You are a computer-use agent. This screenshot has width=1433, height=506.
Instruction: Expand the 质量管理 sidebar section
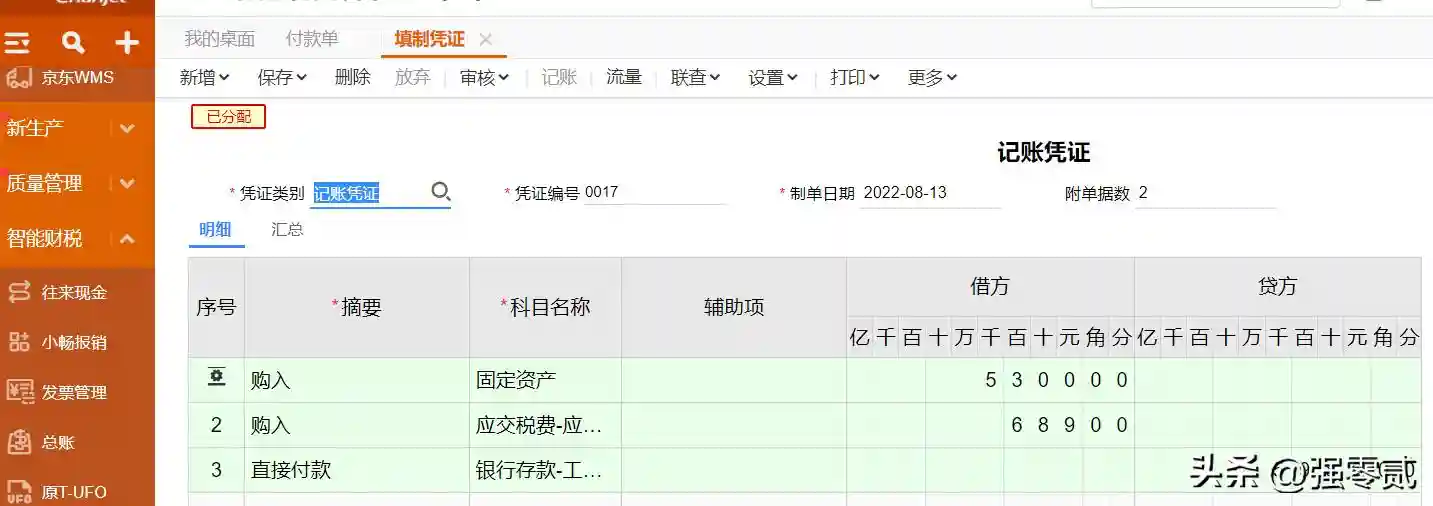point(127,184)
